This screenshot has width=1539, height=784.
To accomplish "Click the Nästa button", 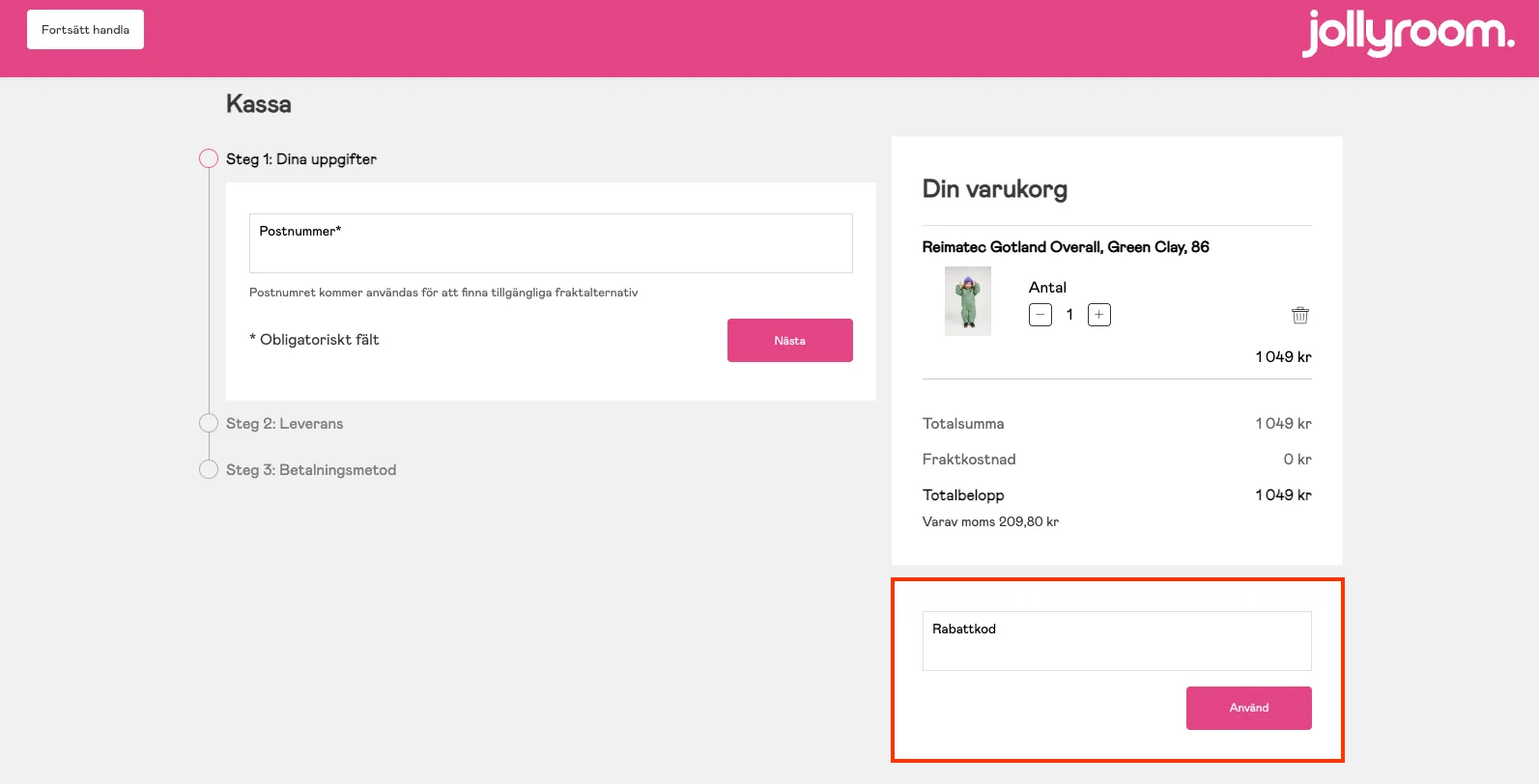I will 789,341.
